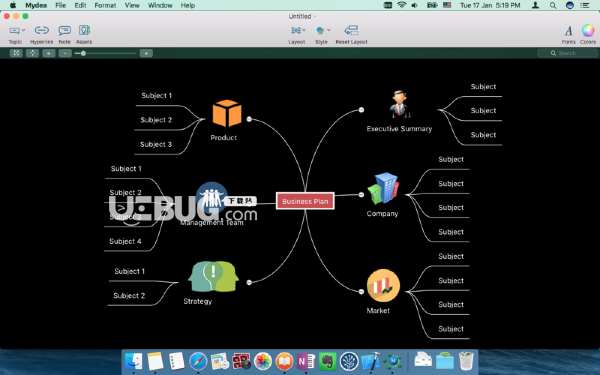Image resolution: width=600 pixels, height=375 pixels.
Task: Select the Strategy heads icon
Action: [x=213, y=277]
